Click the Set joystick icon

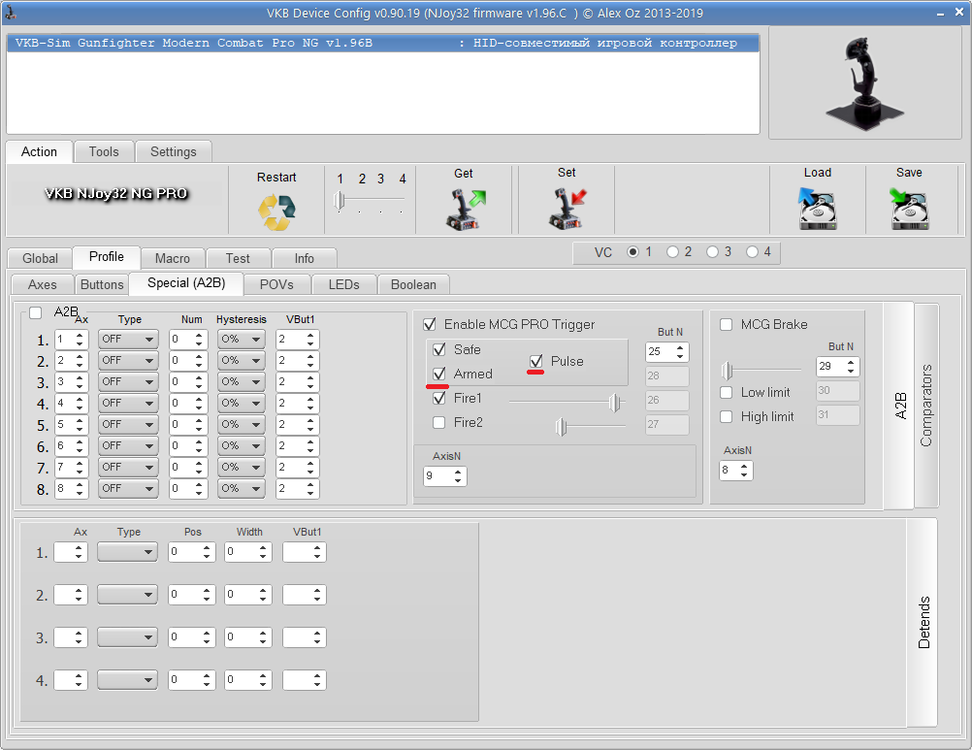coord(567,209)
